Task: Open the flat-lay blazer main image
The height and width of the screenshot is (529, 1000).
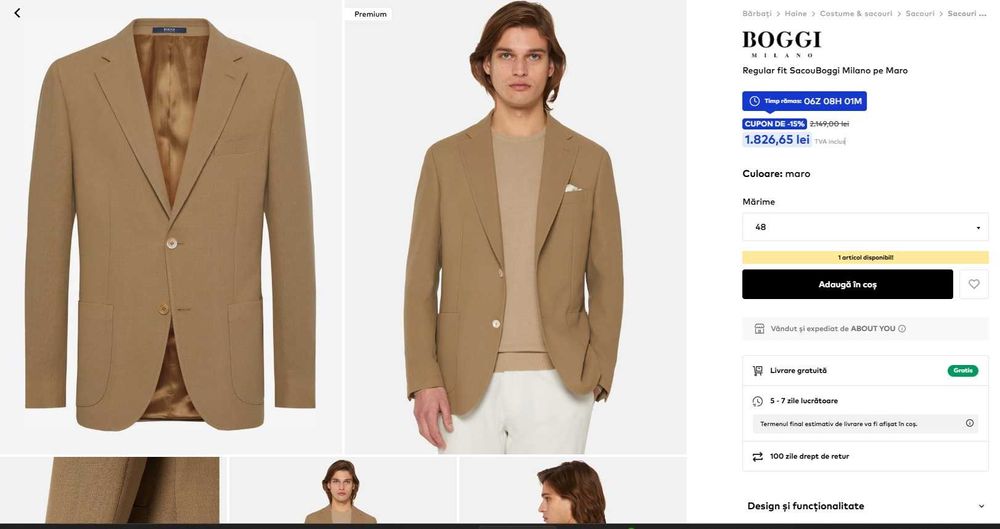Action: (x=170, y=230)
